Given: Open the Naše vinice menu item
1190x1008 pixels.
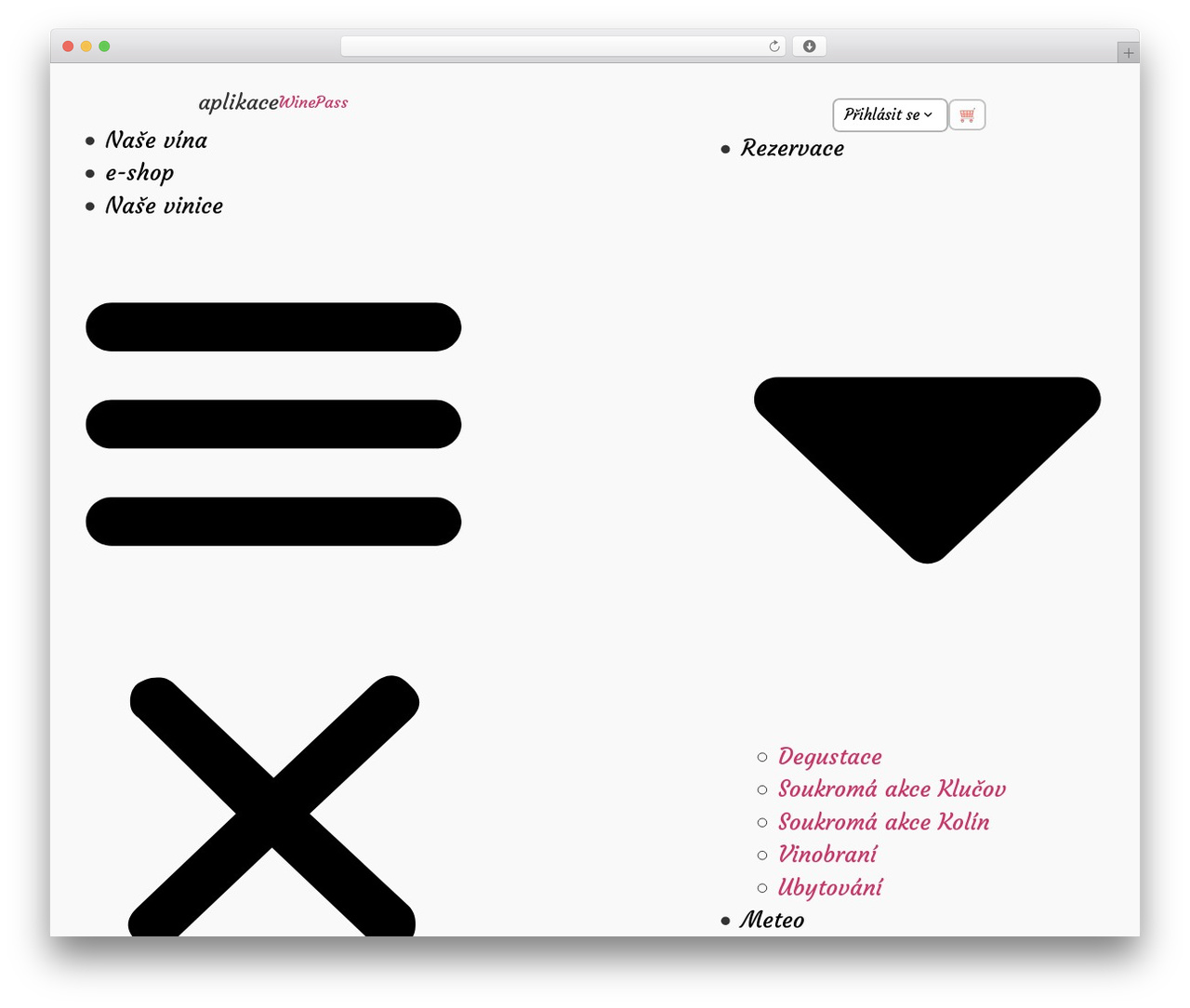Looking at the screenshot, I should (x=164, y=206).
